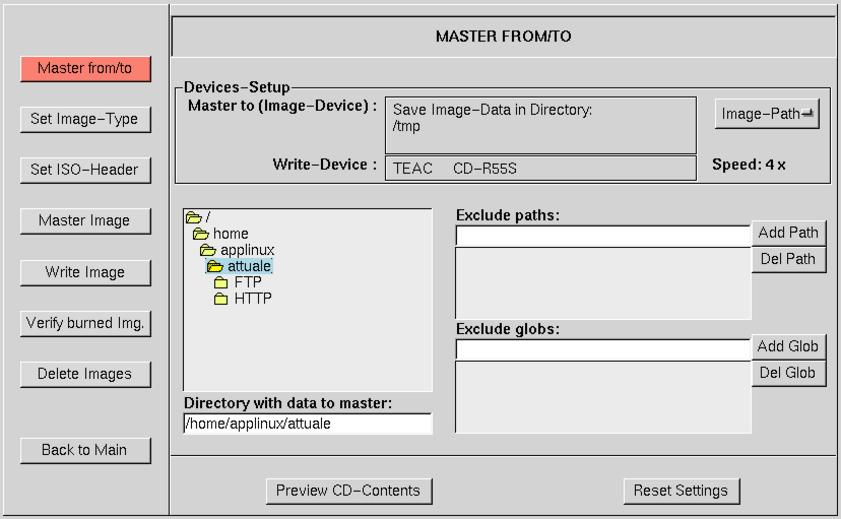Reset Settings to defaults
The height and width of the screenshot is (519, 841).
click(681, 491)
